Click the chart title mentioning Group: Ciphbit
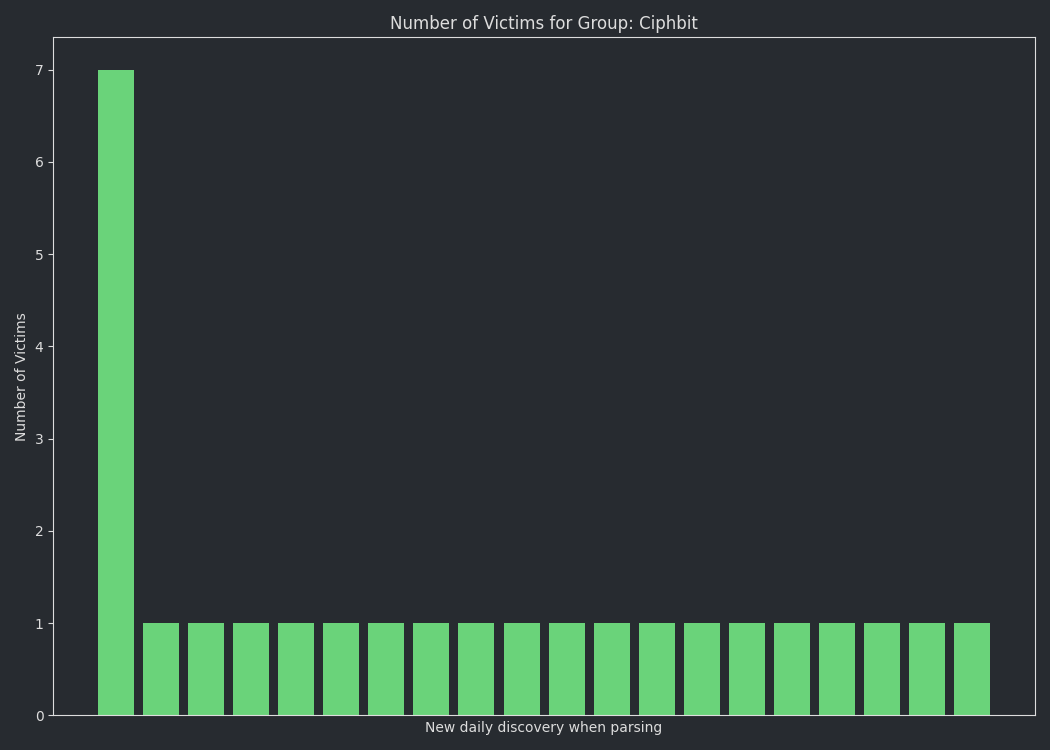Image resolution: width=1050 pixels, height=750 pixels. 544,23
